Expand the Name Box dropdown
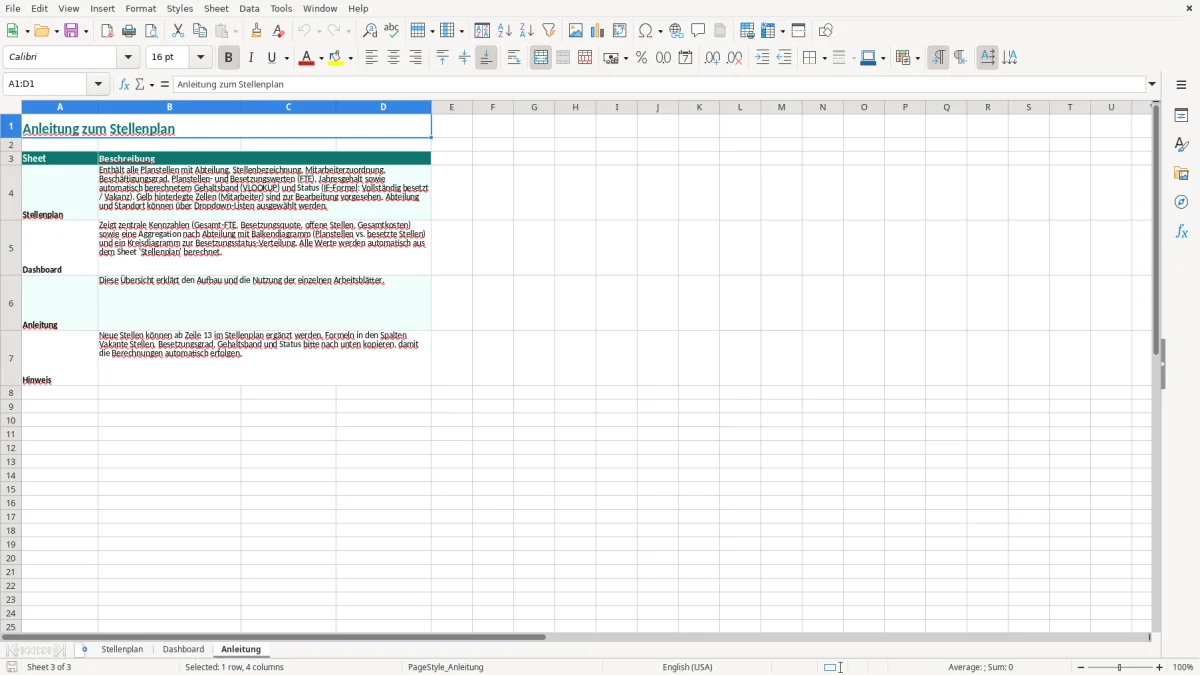The height and width of the screenshot is (675, 1200). [99, 84]
